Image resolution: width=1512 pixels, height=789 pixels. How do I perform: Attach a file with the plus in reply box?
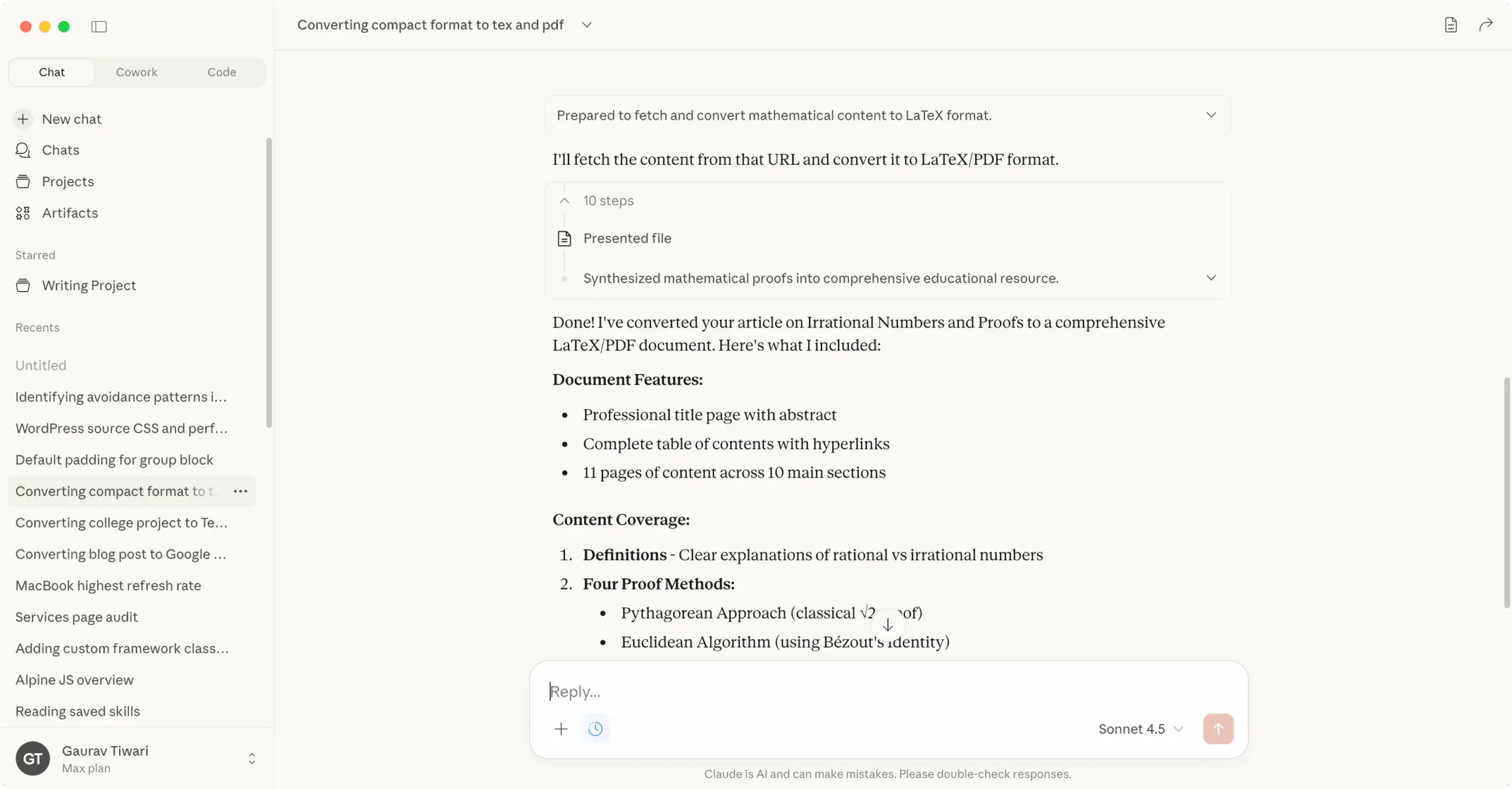(560, 728)
